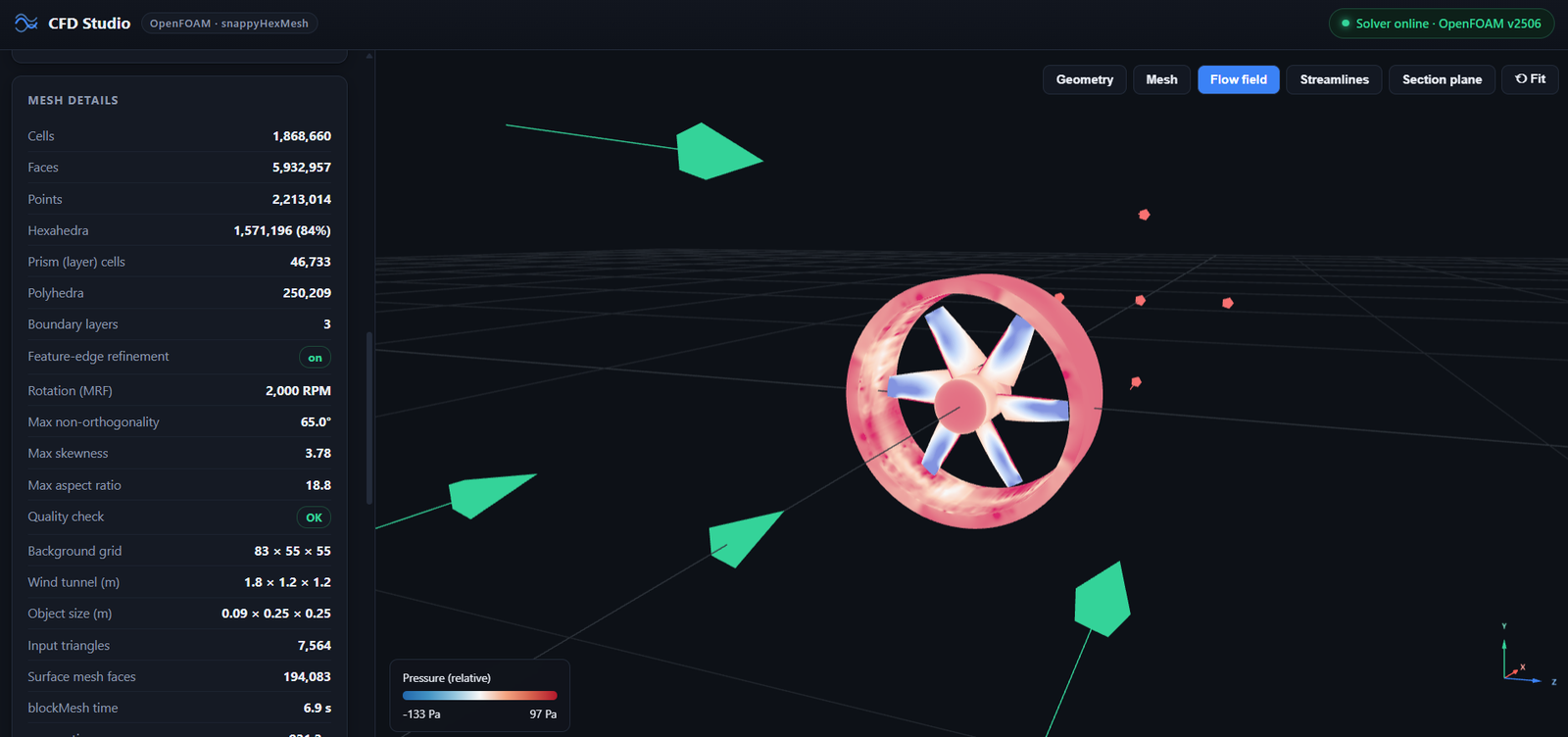The width and height of the screenshot is (1568, 737).
Task: Click the Points value 2,213,014
Action: [x=302, y=199]
